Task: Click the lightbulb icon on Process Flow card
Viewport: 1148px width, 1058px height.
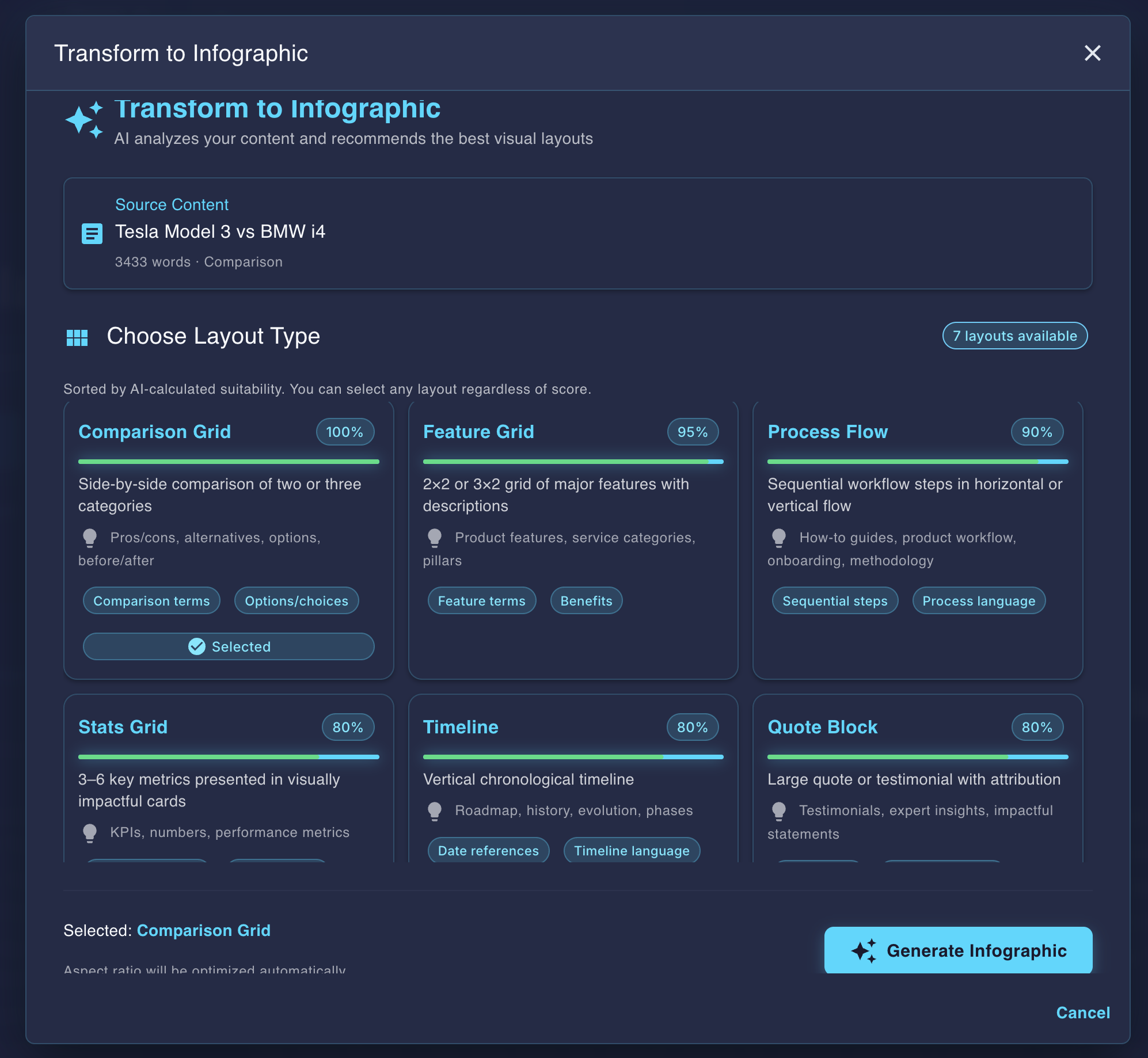Action: (x=780, y=537)
